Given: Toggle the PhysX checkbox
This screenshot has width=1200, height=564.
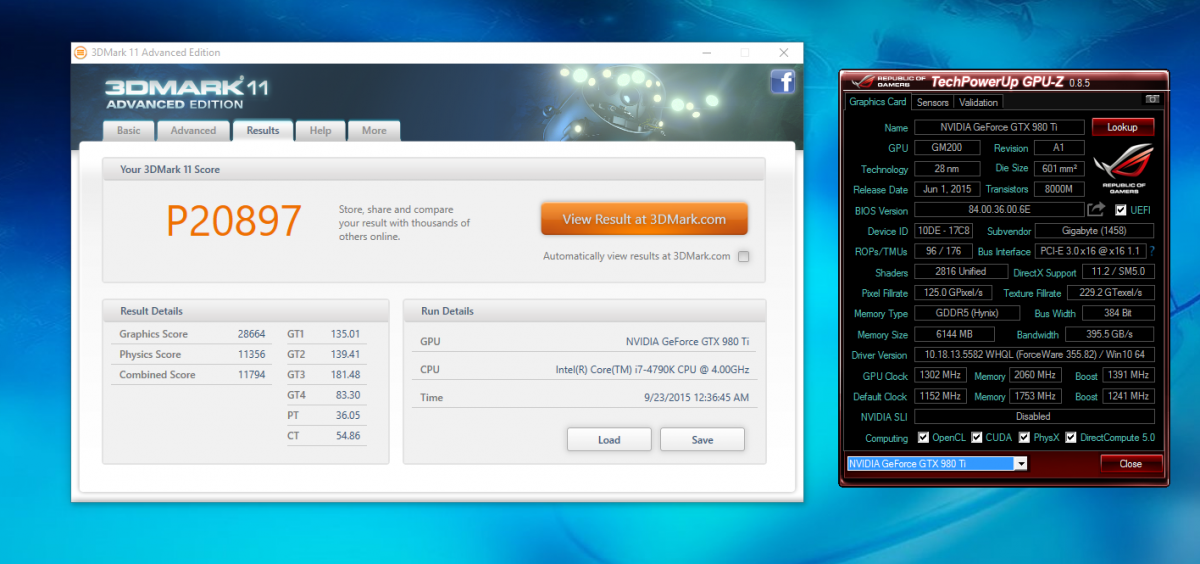Looking at the screenshot, I should point(1025,438).
